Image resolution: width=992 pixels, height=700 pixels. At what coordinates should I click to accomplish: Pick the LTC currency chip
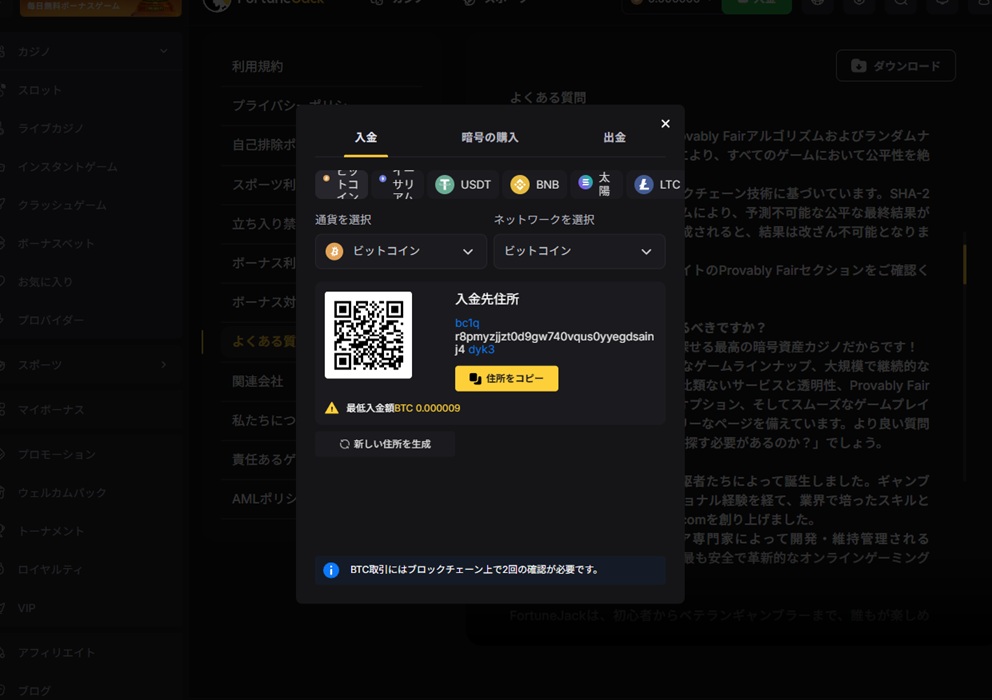[655, 184]
